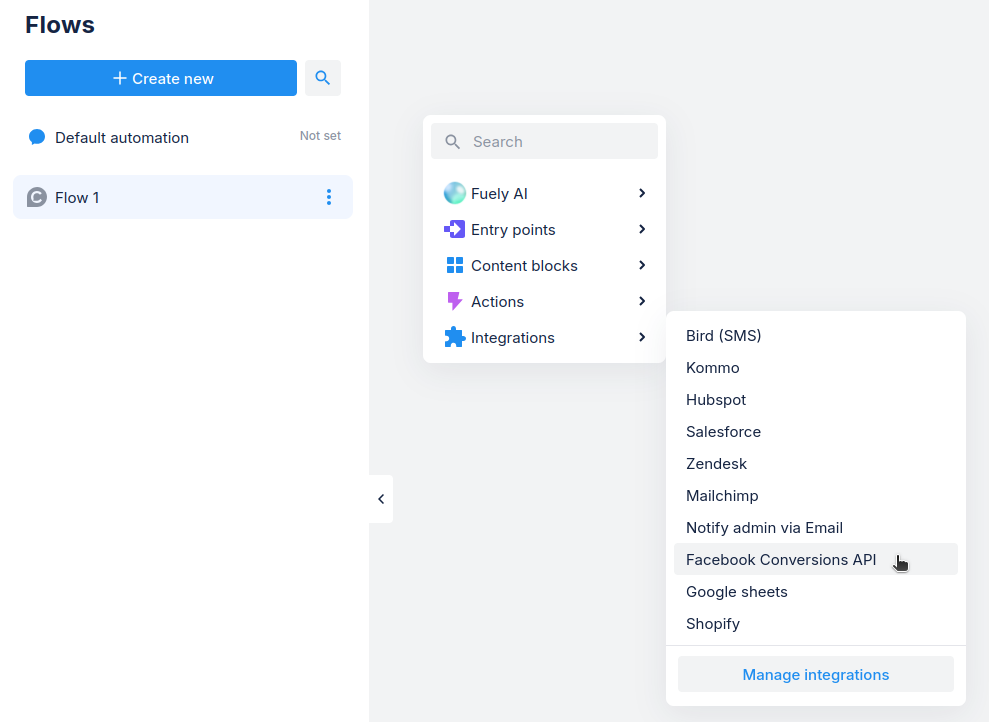Open Manage integrations
The image size is (989, 722).
click(x=815, y=675)
